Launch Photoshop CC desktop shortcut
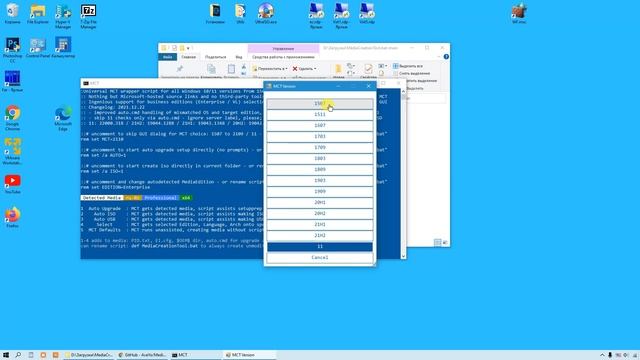The image size is (640, 360). tap(12, 50)
